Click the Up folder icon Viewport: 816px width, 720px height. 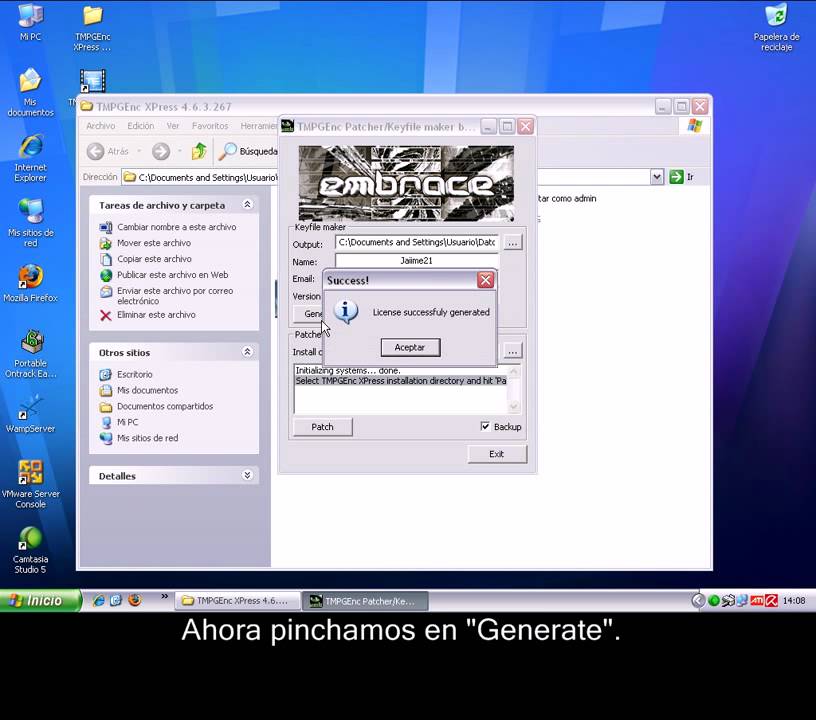tap(199, 151)
